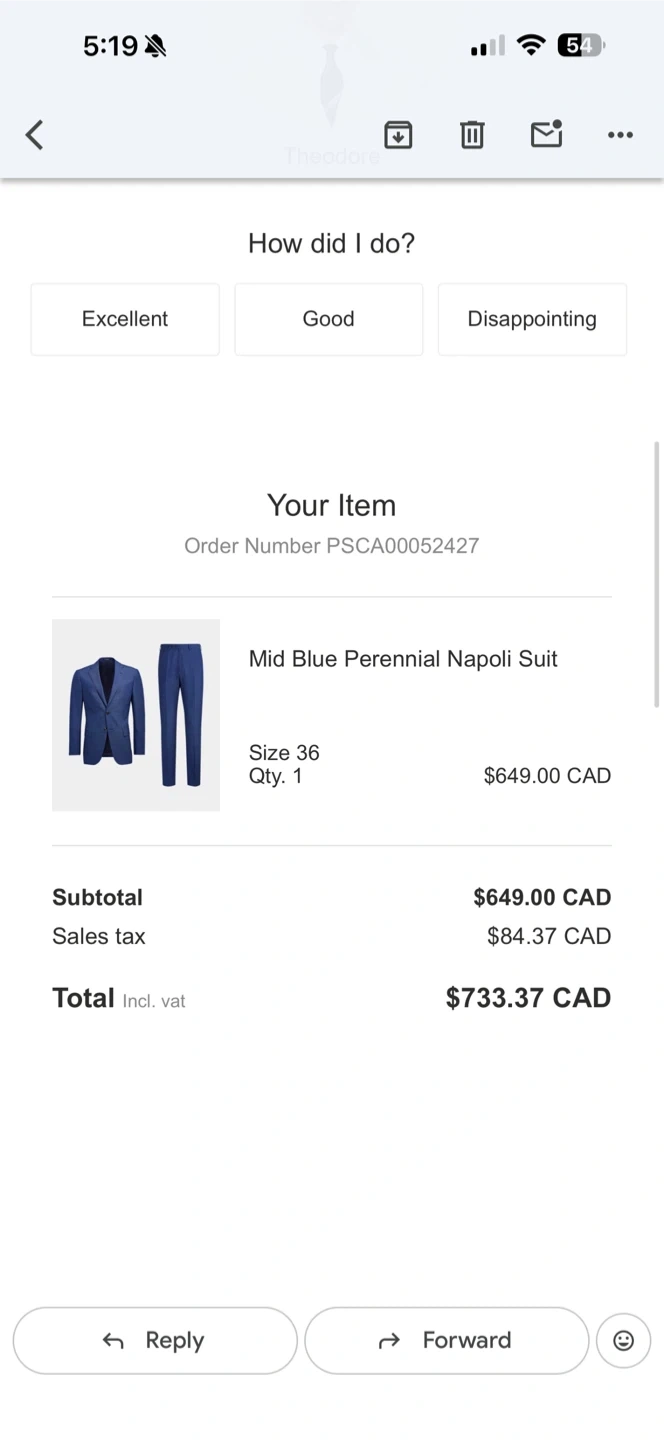Select the Disappointing rating
Image resolution: width=664 pixels, height=1440 pixels.
point(532,319)
